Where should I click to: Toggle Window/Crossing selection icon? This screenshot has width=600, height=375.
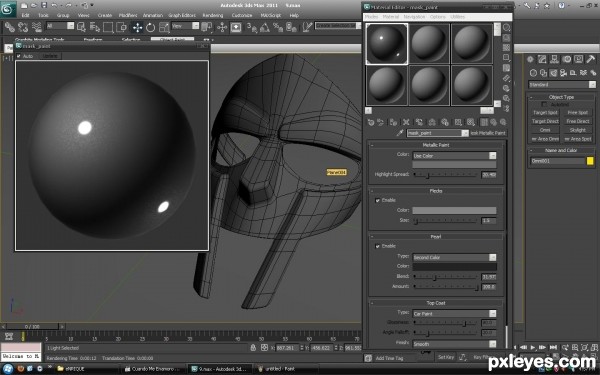[121, 27]
